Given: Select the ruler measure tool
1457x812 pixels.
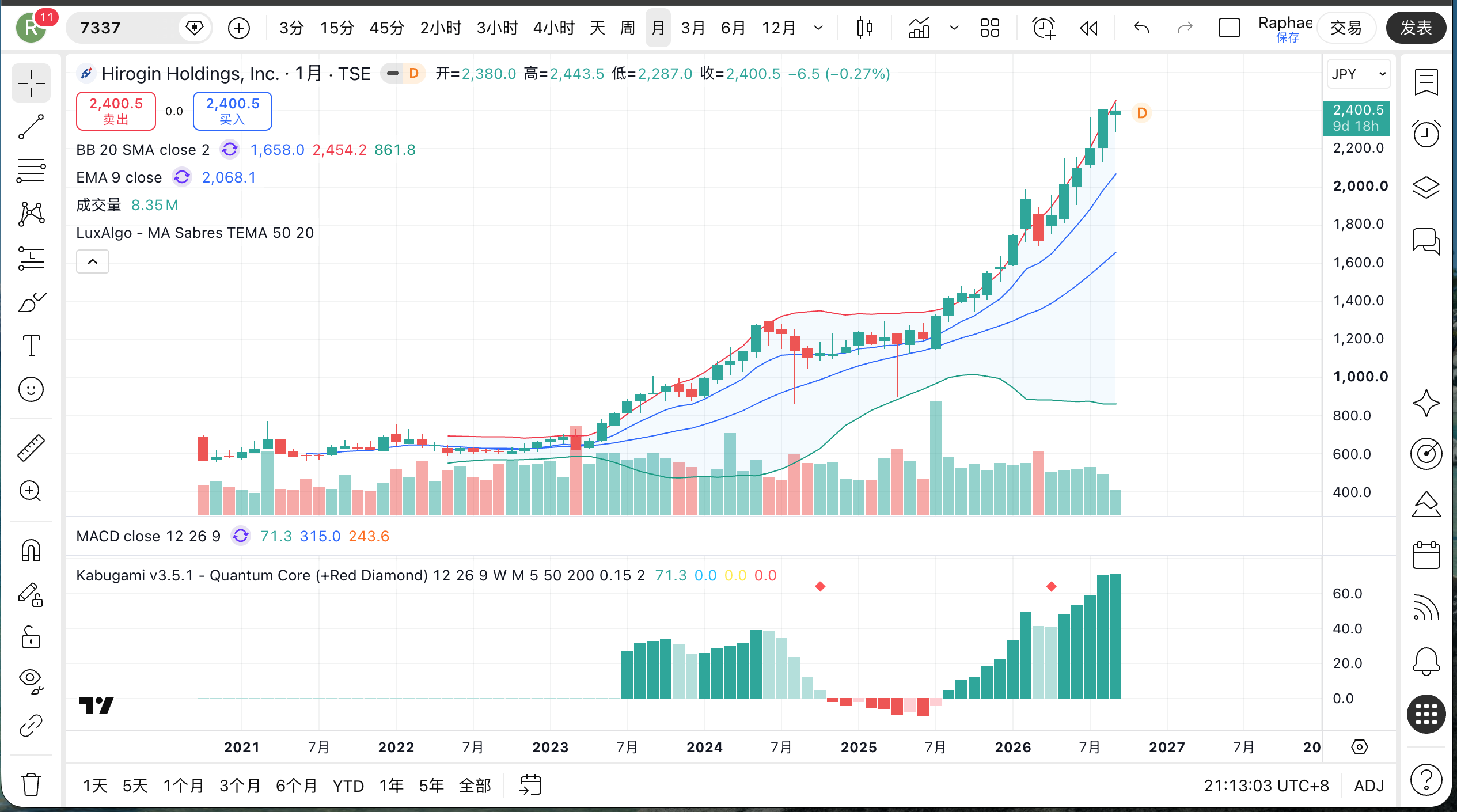Looking at the screenshot, I should 31,447.
